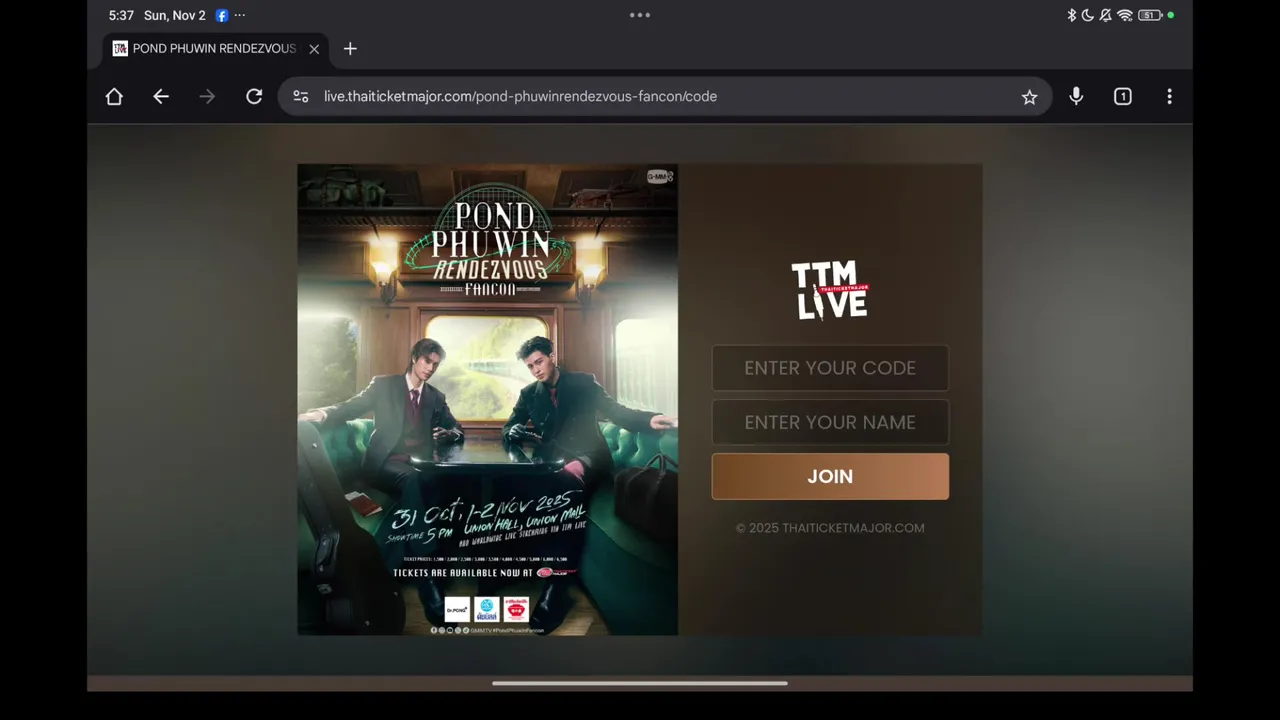The width and height of the screenshot is (1280, 720).
Task: Reload the page with refresh icon
Action: [254, 97]
